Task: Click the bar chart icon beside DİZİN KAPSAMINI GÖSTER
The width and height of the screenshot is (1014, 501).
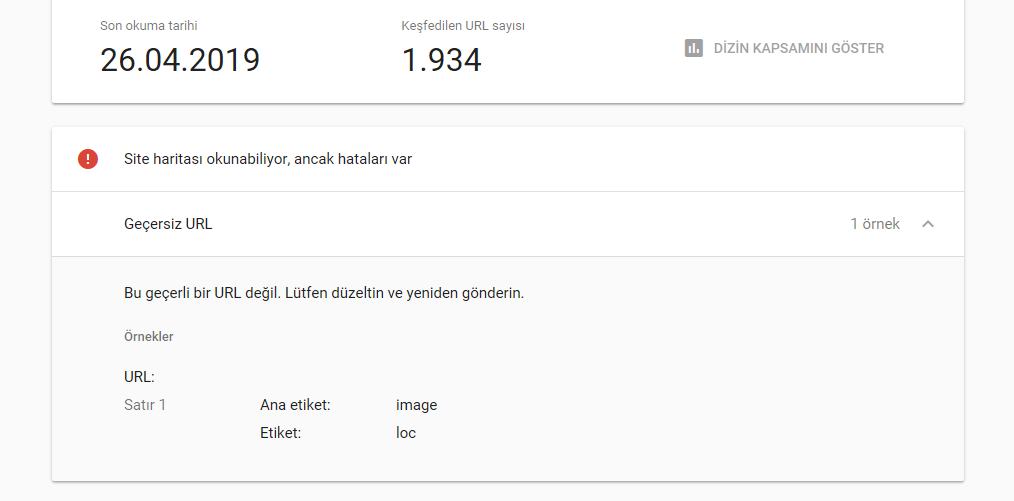Action: (693, 48)
